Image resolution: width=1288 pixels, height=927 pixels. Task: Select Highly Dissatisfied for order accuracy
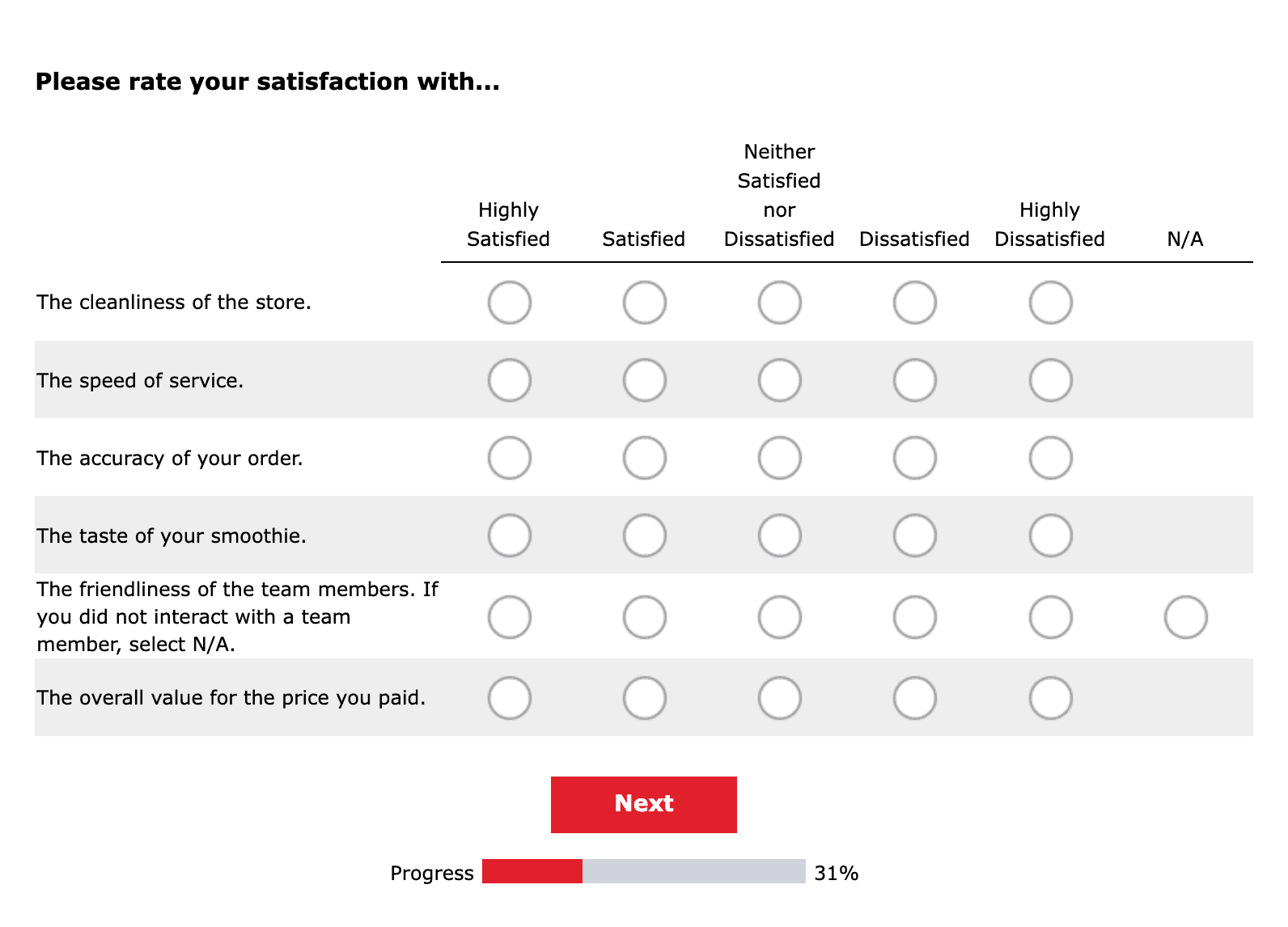(1050, 458)
